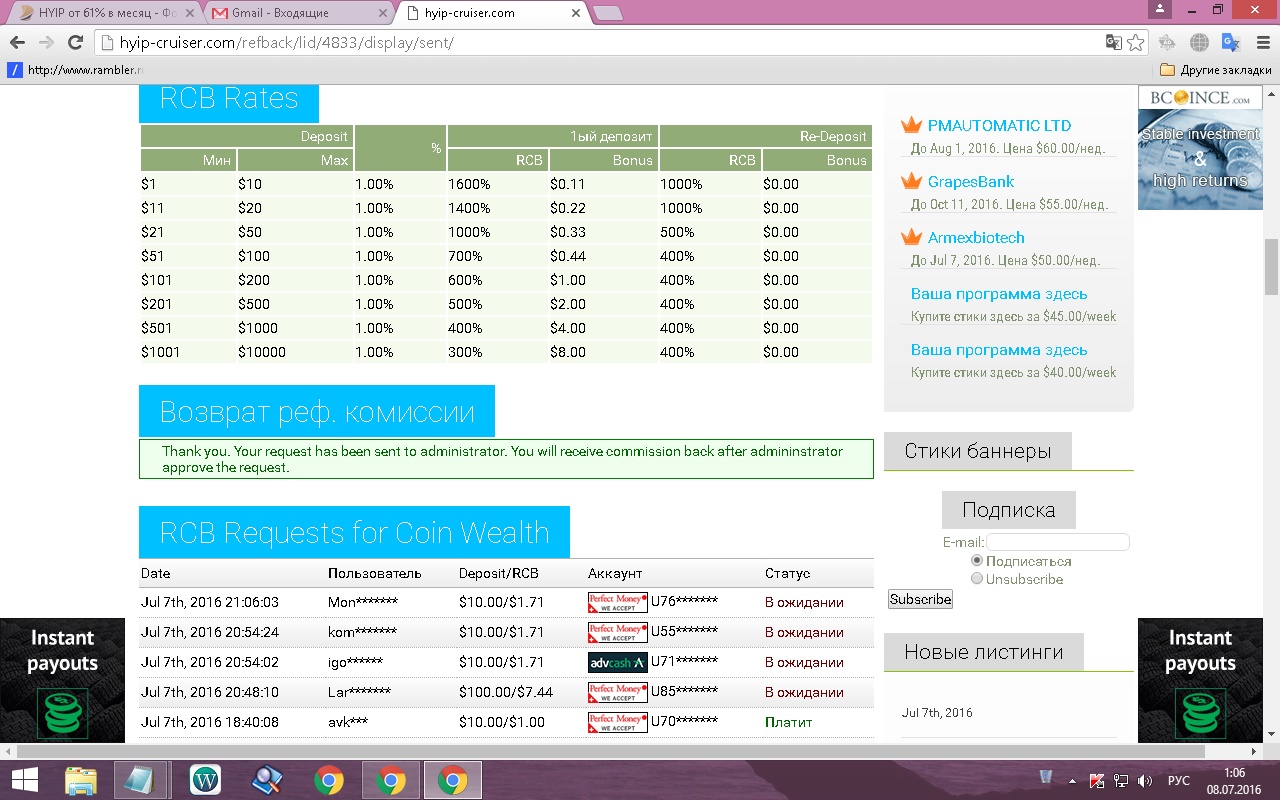Switch input language from РУС
The image size is (1280, 800).
(1179, 780)
